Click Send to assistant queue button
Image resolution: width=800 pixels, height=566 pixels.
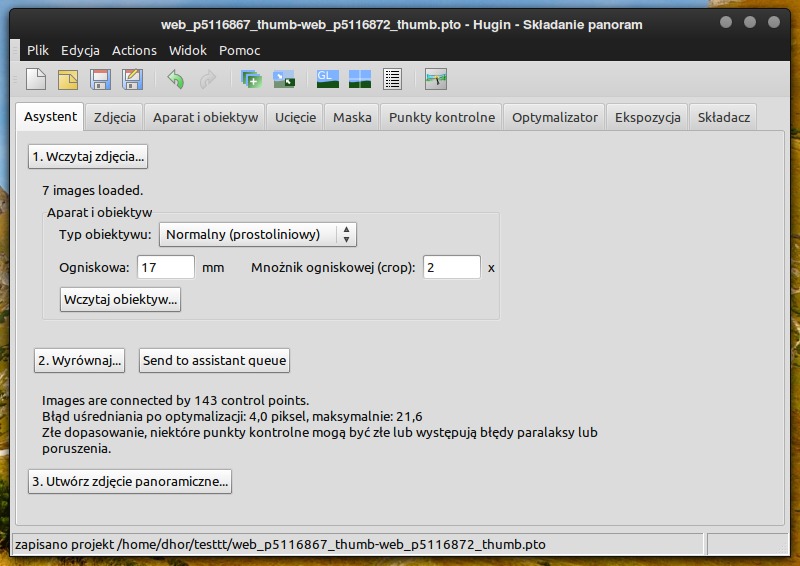coord(214,360)
